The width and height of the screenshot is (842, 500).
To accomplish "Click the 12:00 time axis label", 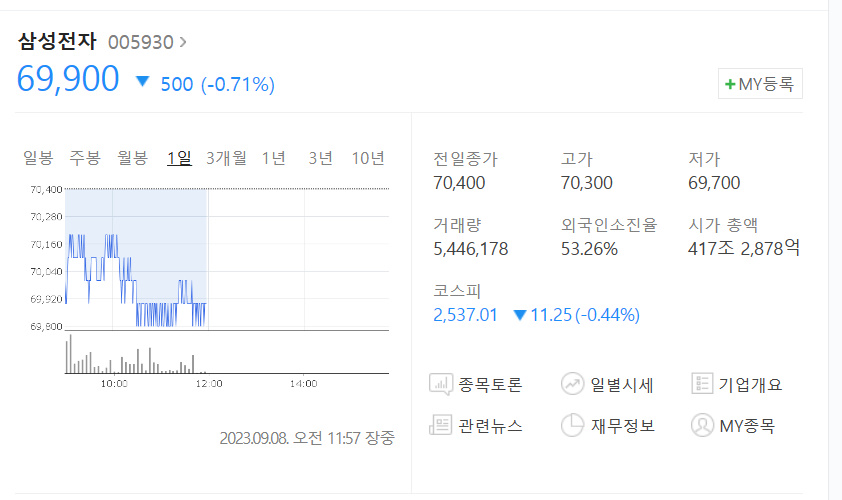I will pos(208,383).
